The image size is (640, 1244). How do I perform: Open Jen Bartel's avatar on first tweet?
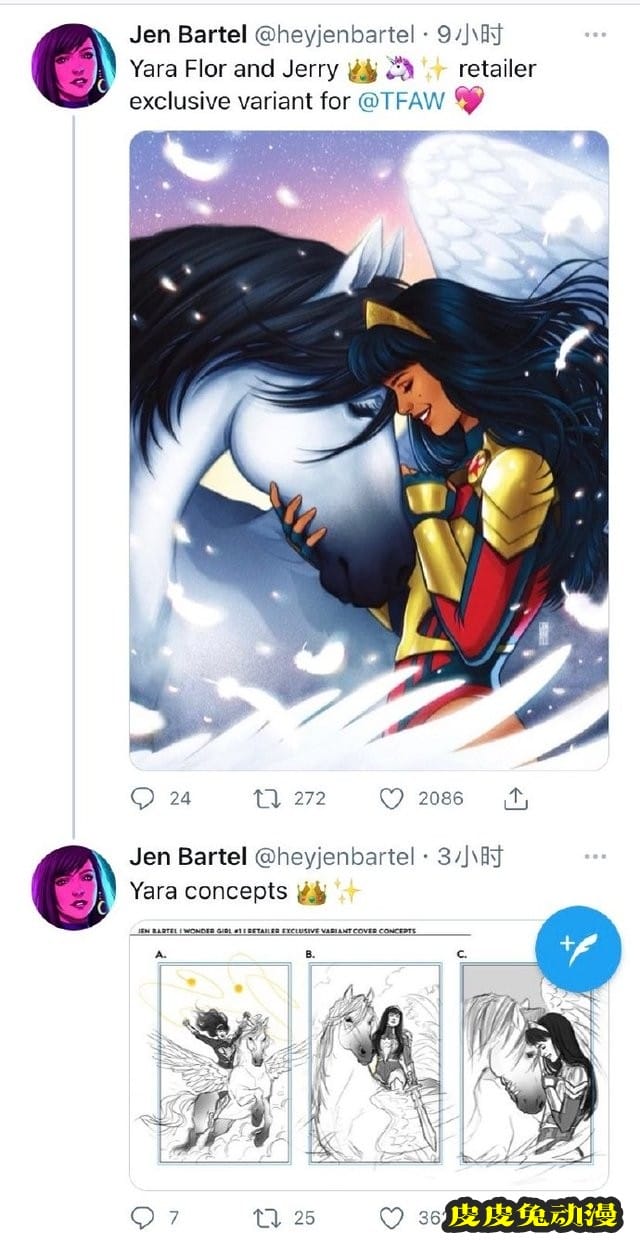[74, 65]
